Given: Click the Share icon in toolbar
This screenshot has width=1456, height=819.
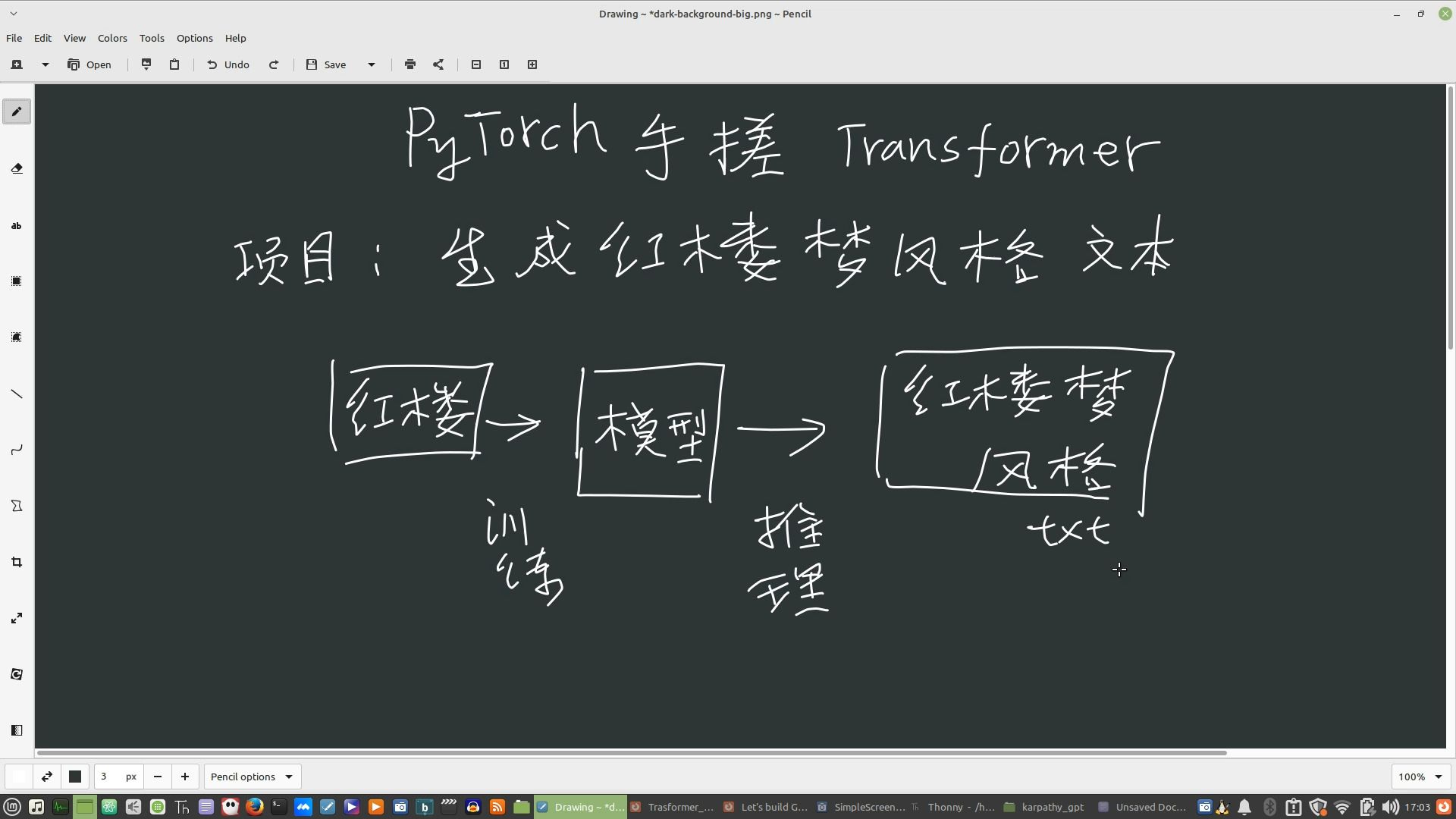Looking at the screenshot, I should (438, 64).
